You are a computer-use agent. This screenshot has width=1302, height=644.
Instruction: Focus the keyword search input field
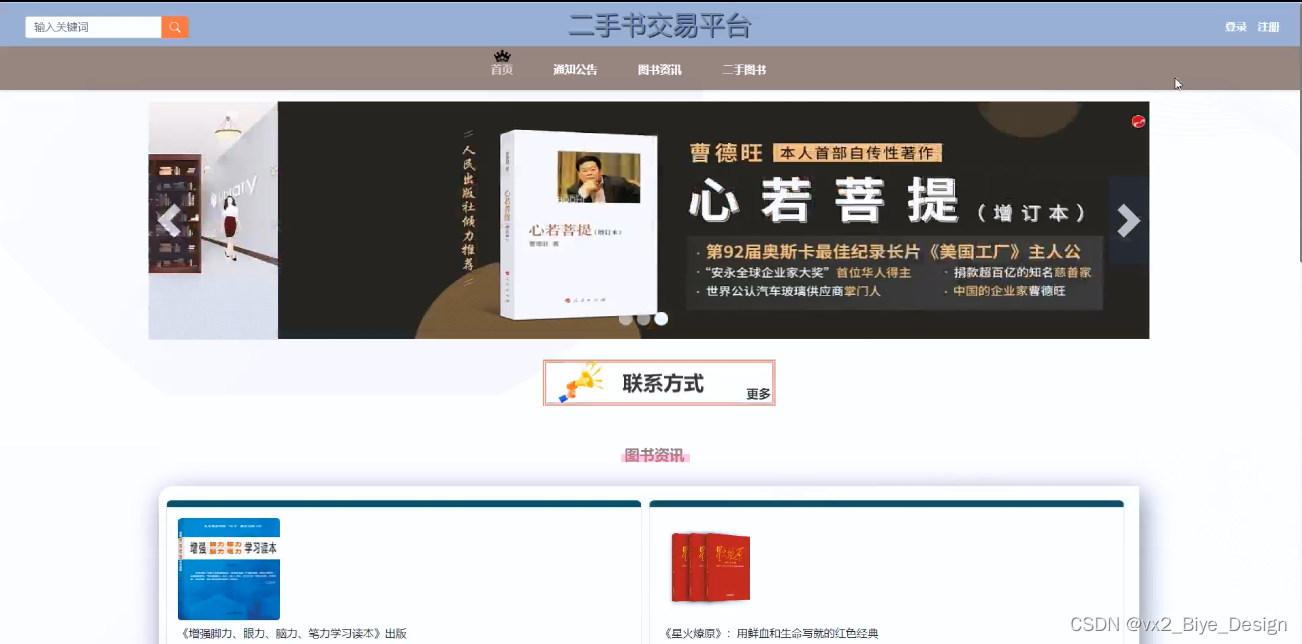(93, 27)
